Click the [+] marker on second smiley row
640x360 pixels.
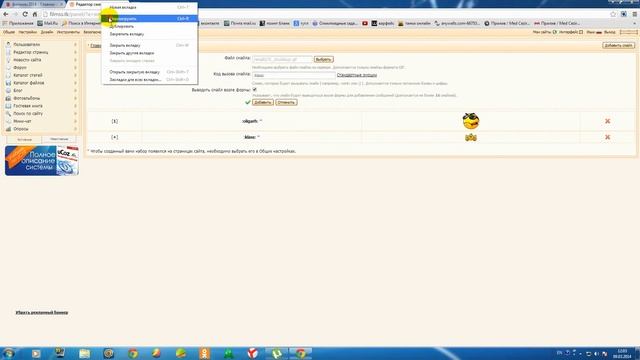click(115, 137)
